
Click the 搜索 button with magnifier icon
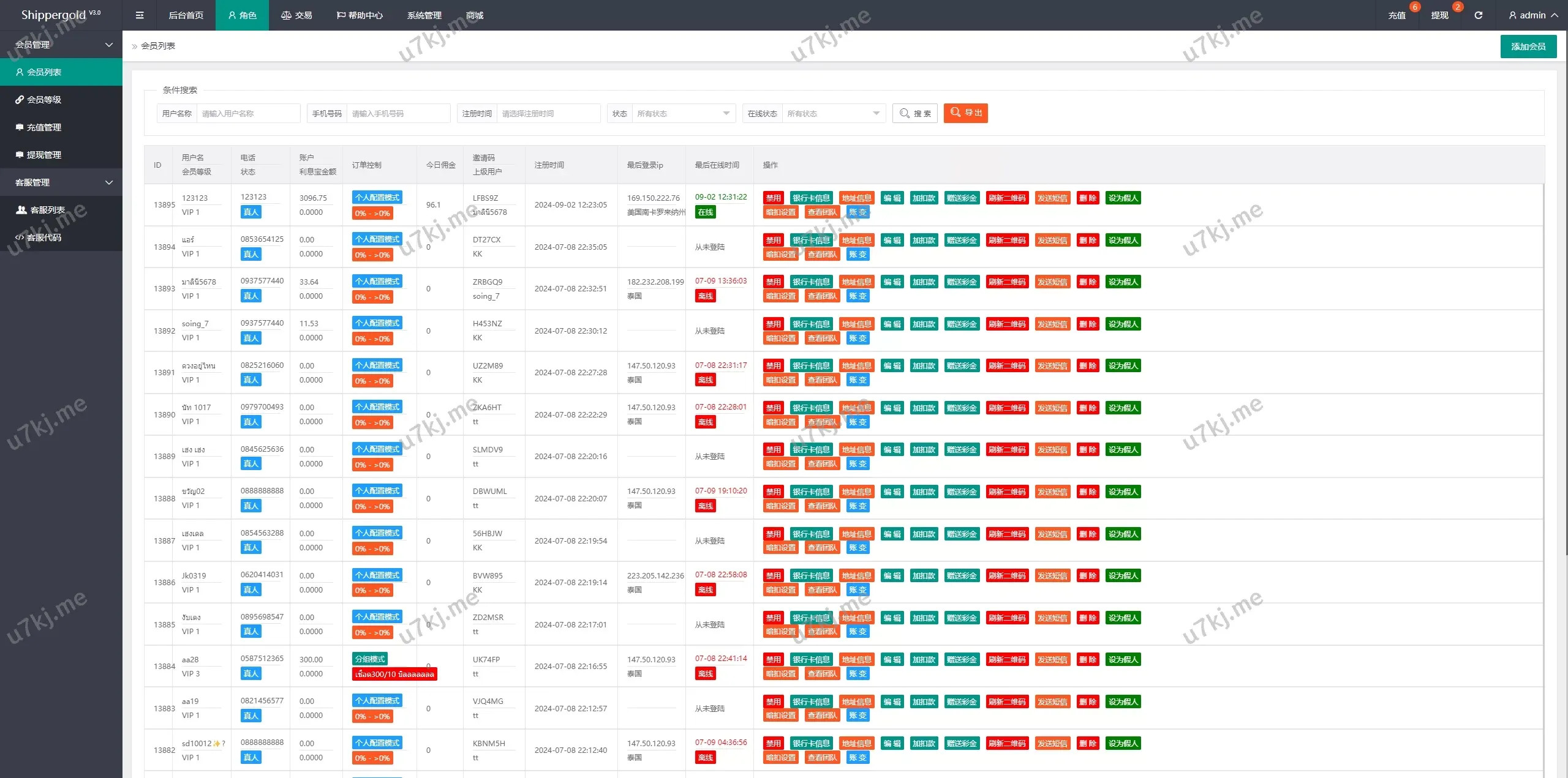click(x=914, y=113)
